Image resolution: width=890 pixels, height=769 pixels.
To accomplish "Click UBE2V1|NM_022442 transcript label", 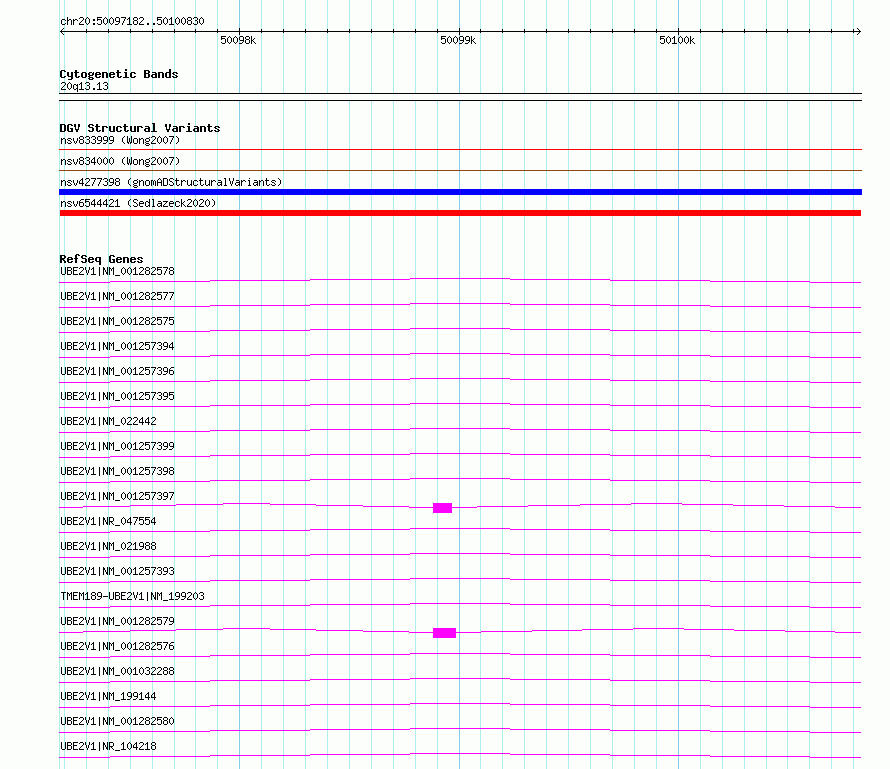I will [x=108, y=421].
